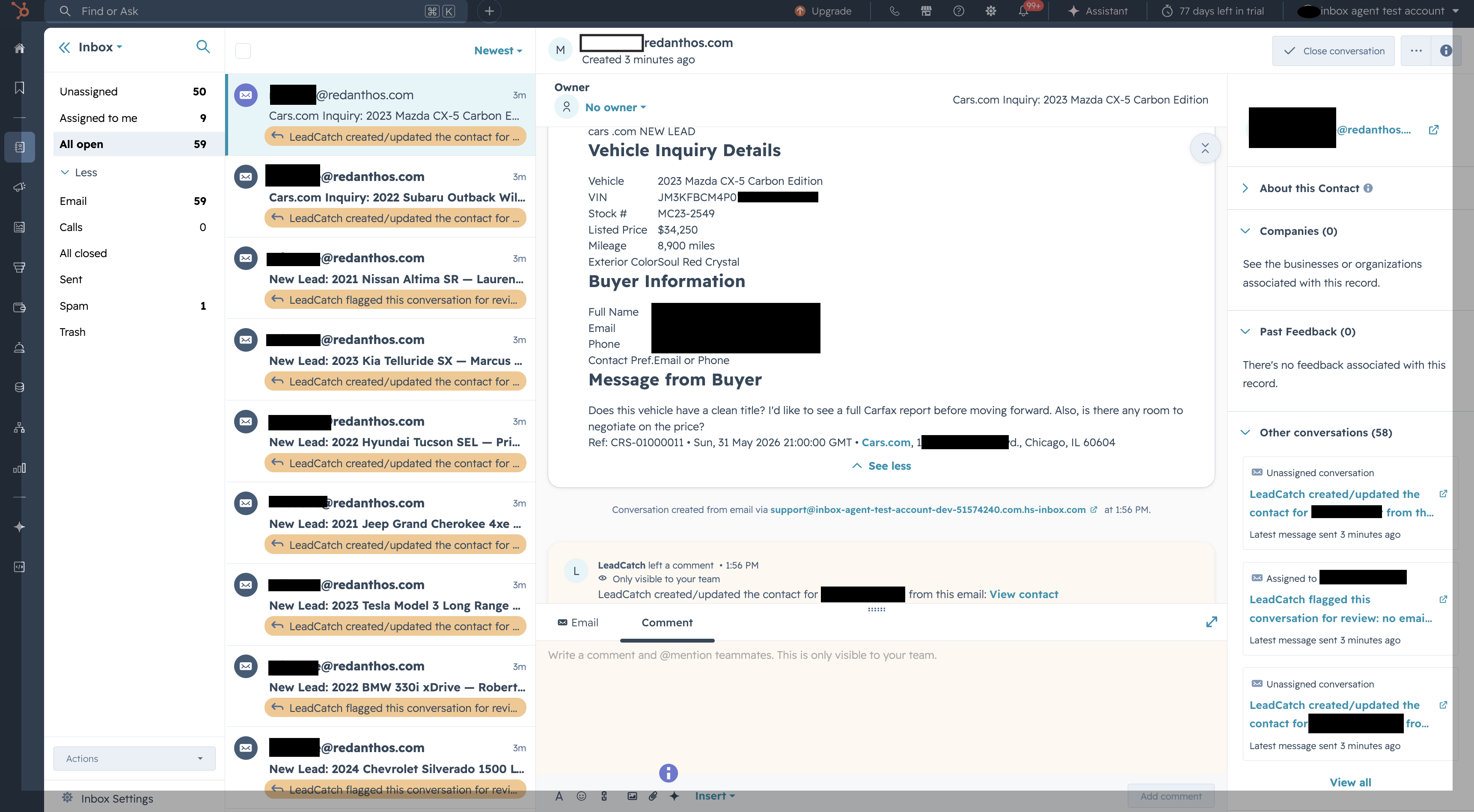Switch to the Email reply tab
The width and height of the screenshot is (1474, 812).
click(578, 622)
